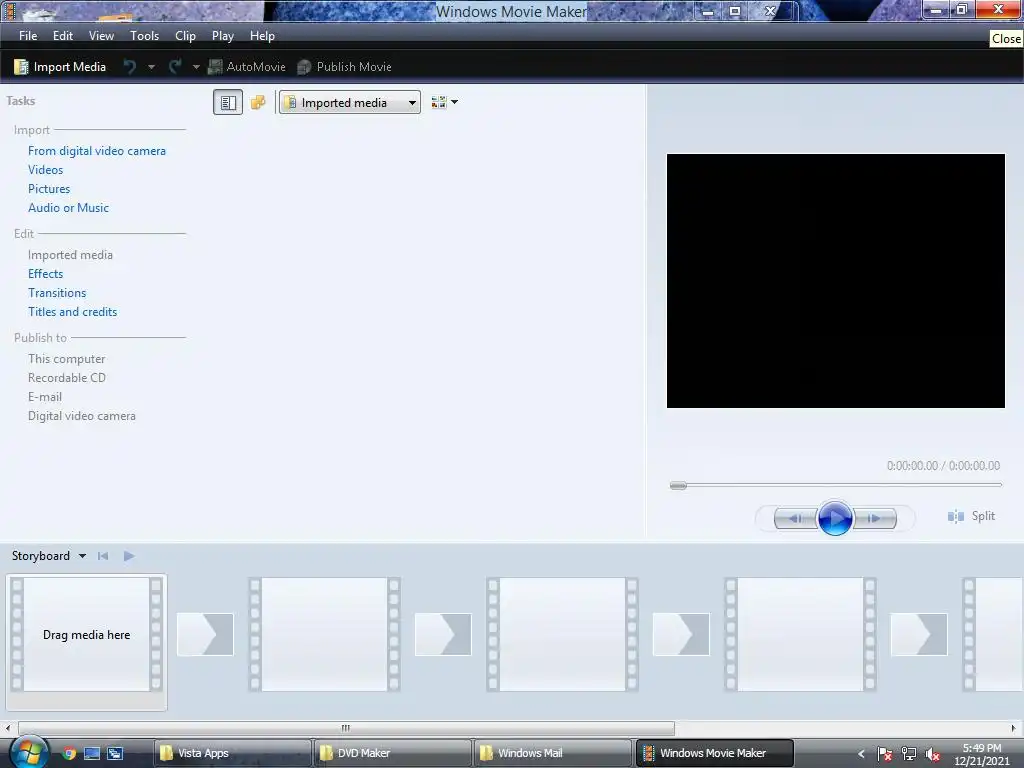The width and height of the screenshot is (1024, 768).
Task: Click the Next Frame button
Action: pos(874,519)
